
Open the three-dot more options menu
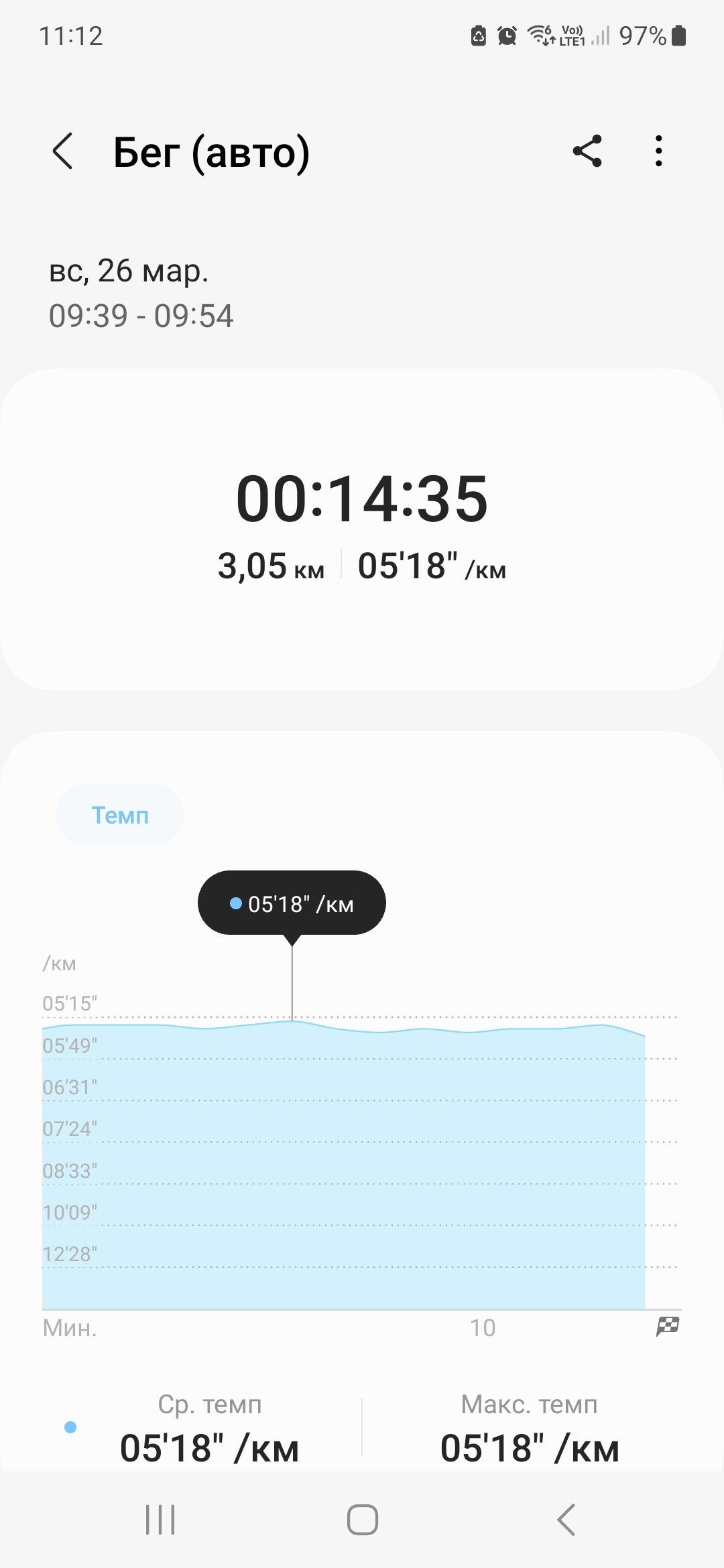pyautogui.click(x=659, y=151)
